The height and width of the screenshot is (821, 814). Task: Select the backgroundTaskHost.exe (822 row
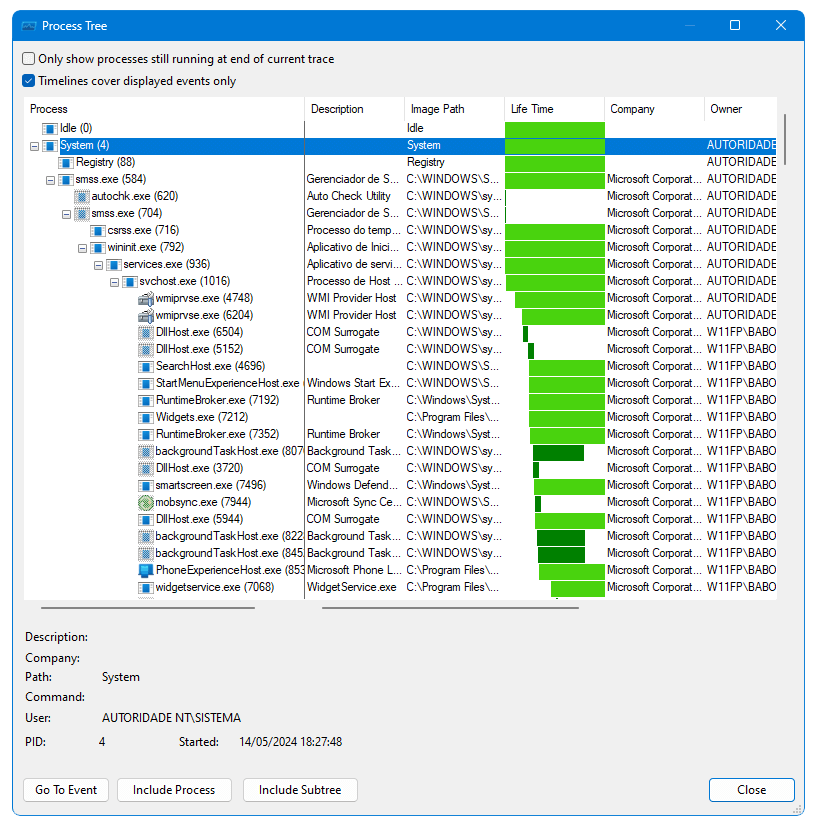tap(400, 537)
